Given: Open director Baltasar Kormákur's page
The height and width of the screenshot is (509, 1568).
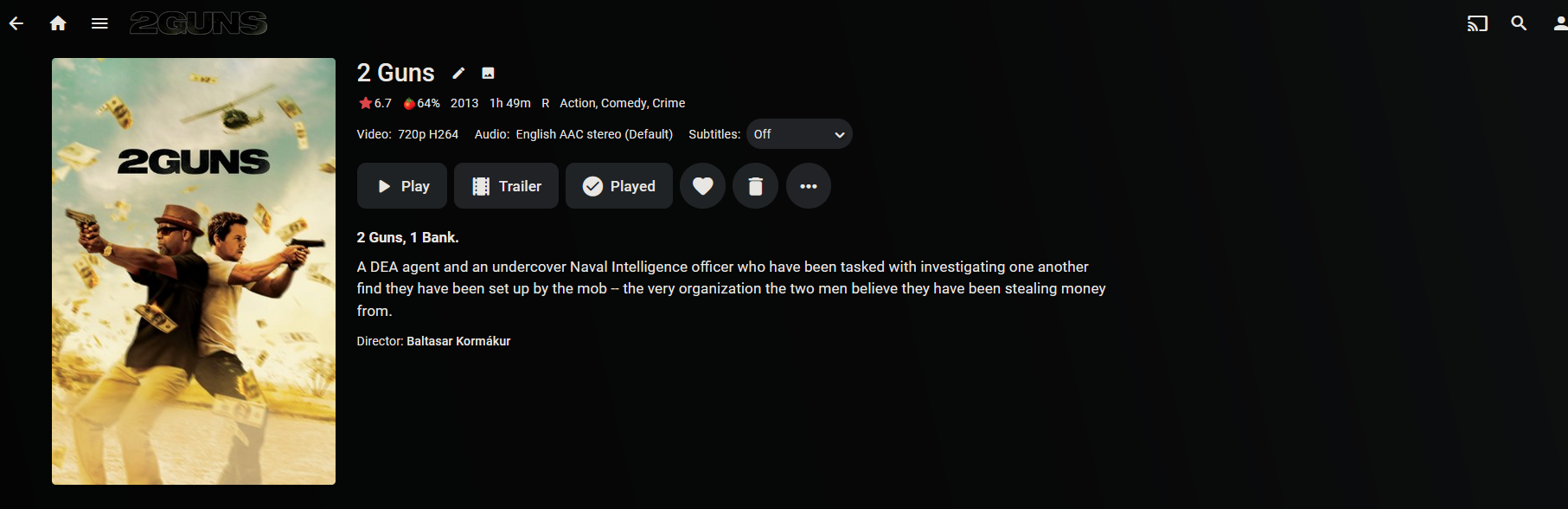Looking at the screenshot, I should [x=458, y=341].
